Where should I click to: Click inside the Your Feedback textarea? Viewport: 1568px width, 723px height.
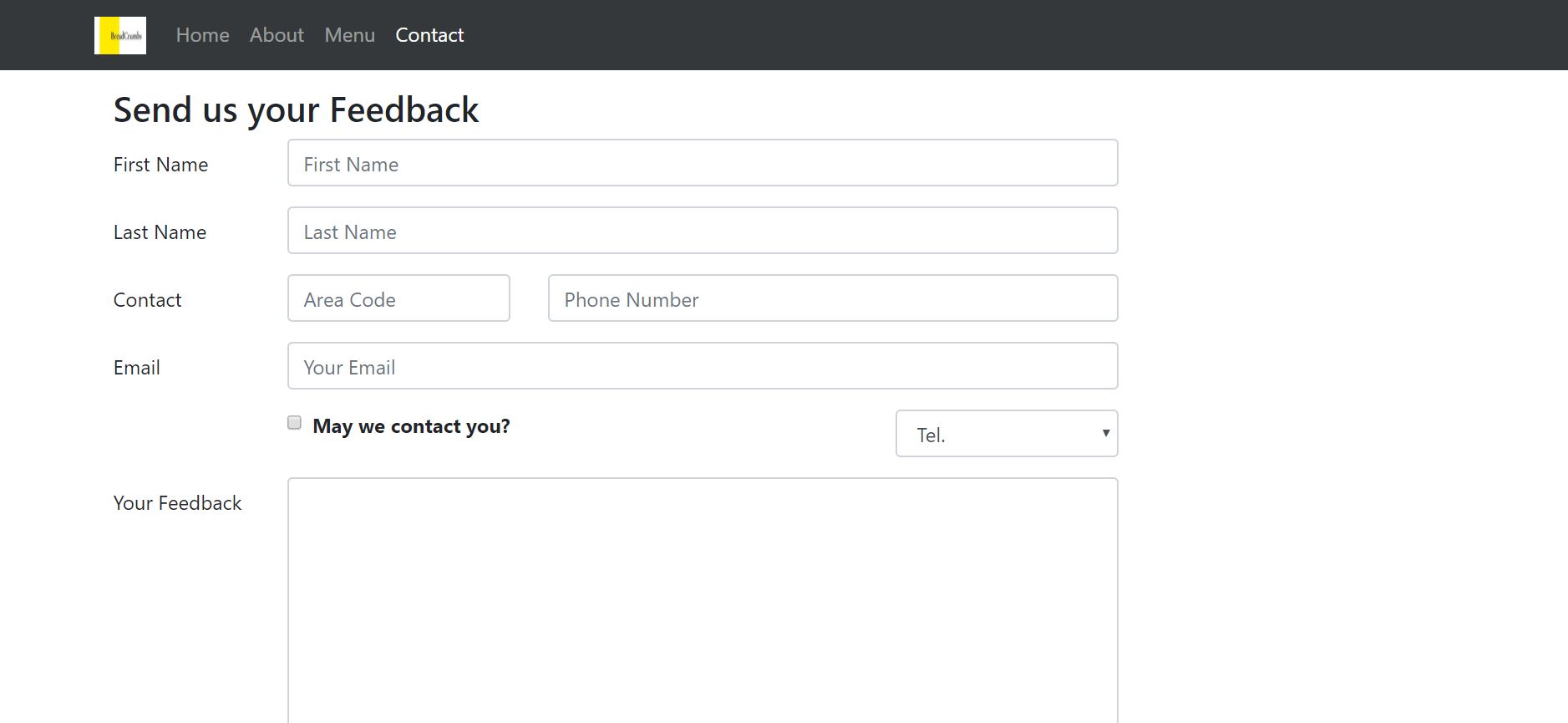(x=703, y=600)
